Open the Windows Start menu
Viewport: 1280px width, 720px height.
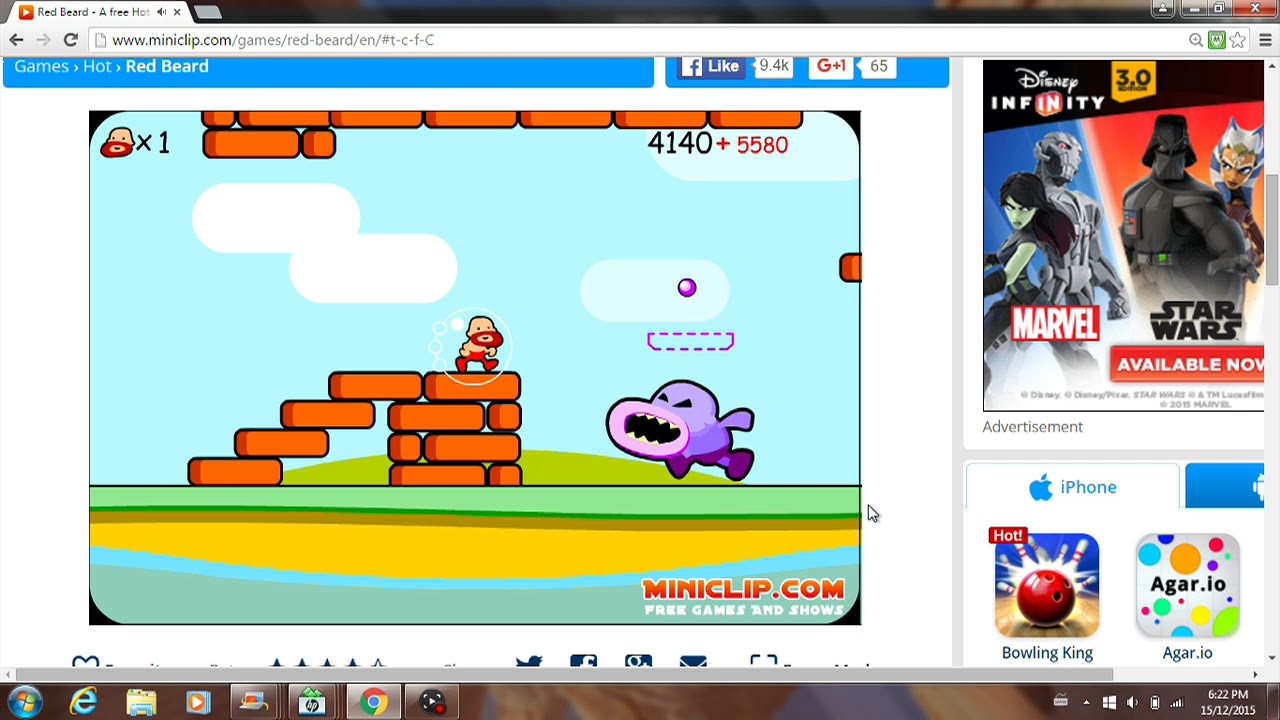click(25, 702)
